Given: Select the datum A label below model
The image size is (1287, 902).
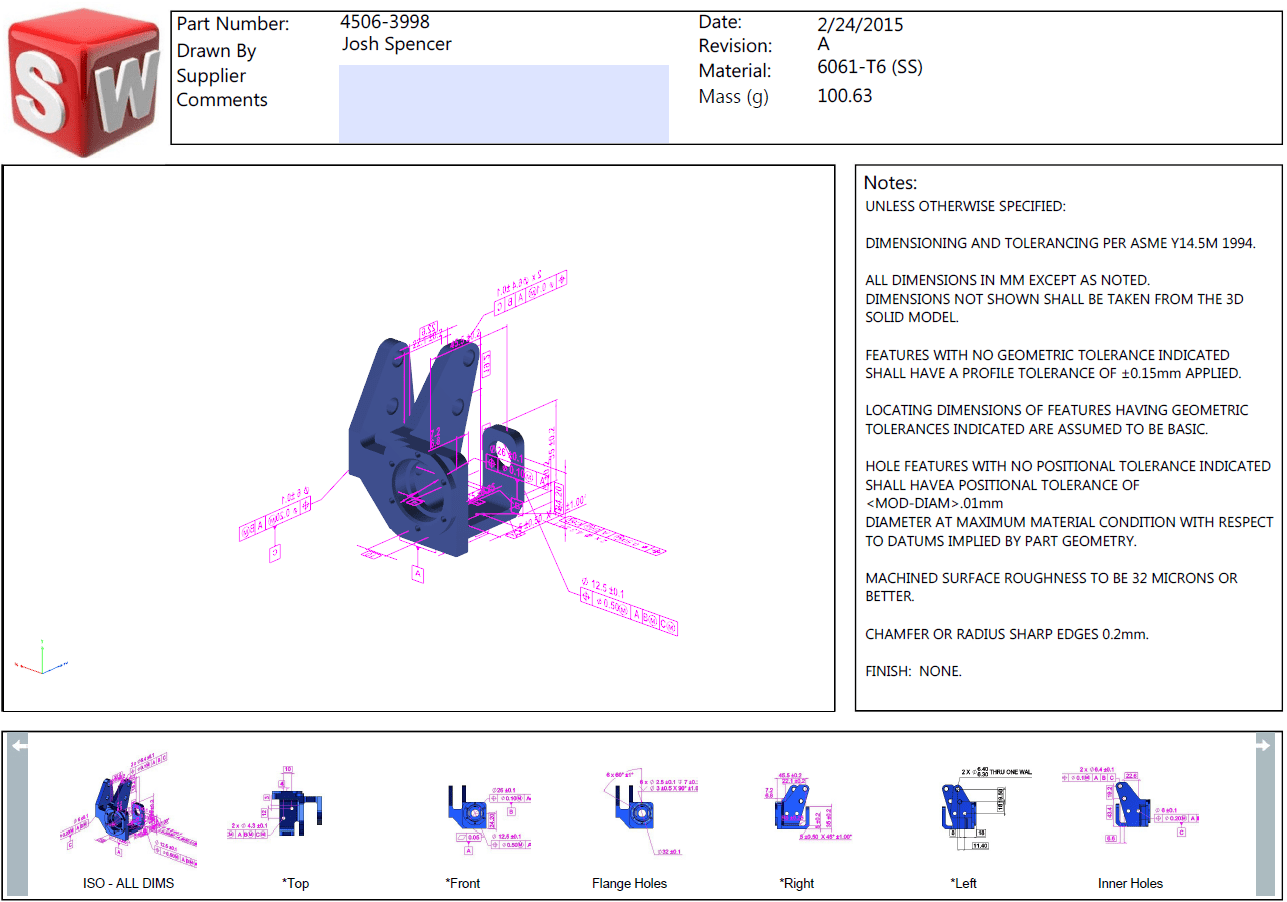Looking at the screenshot, I should [417, 573].
